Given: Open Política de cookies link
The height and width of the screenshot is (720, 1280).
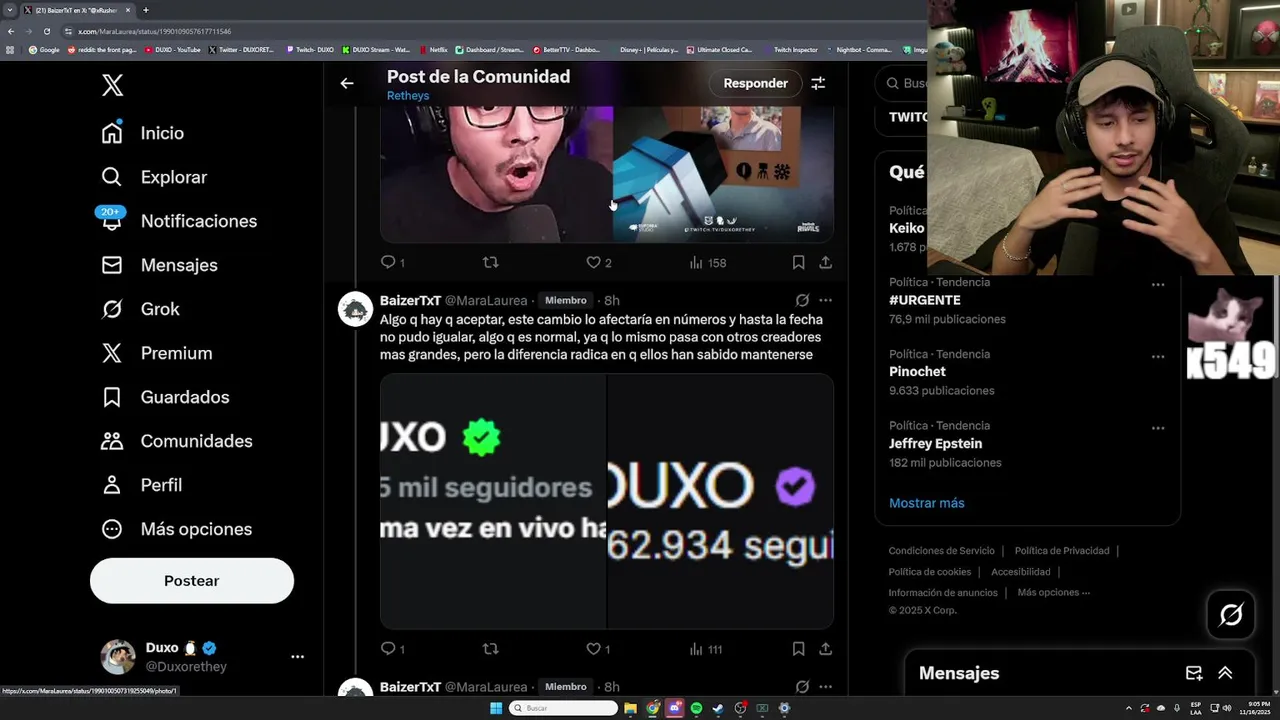Looking at the screenshot, I should [930, 572].
